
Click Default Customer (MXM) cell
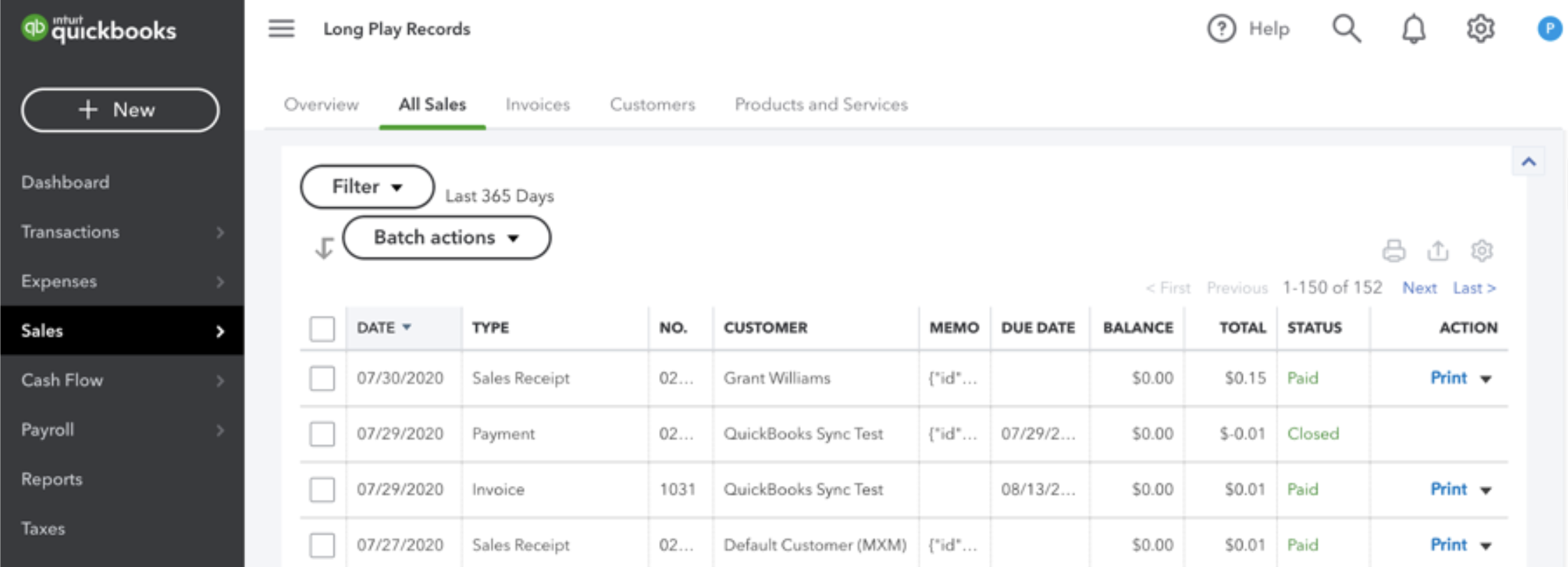815,545
